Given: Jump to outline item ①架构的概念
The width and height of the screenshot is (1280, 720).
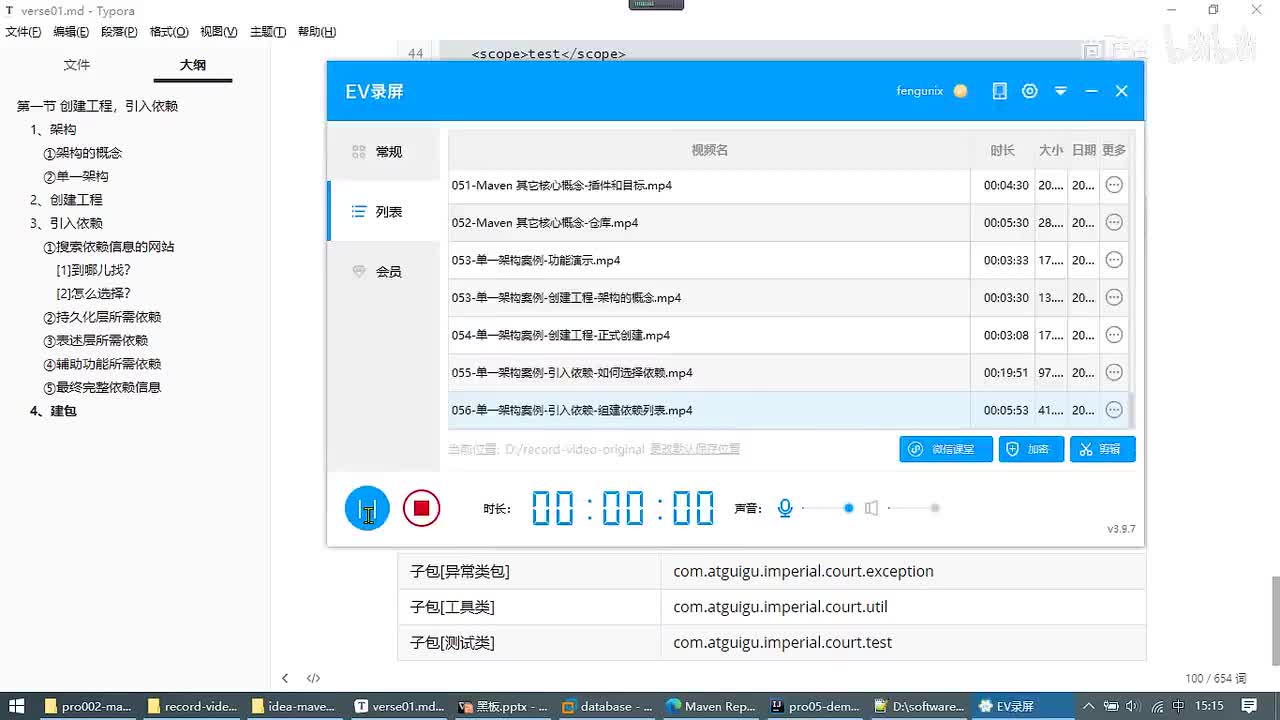Looking at the screenshot, I should pos(83,153).
